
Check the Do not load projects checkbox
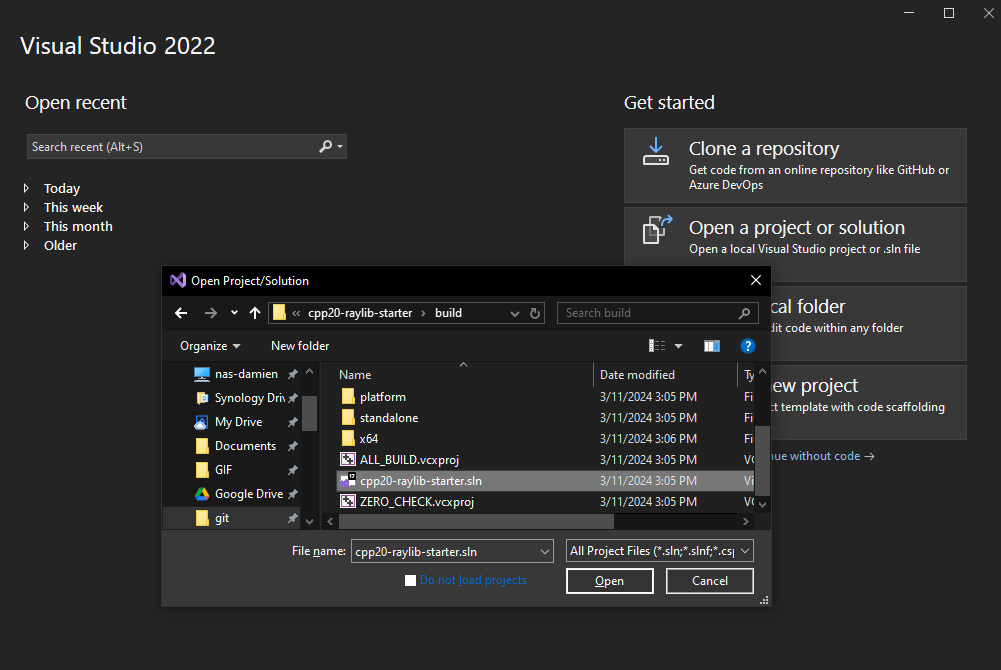[410, 580]
